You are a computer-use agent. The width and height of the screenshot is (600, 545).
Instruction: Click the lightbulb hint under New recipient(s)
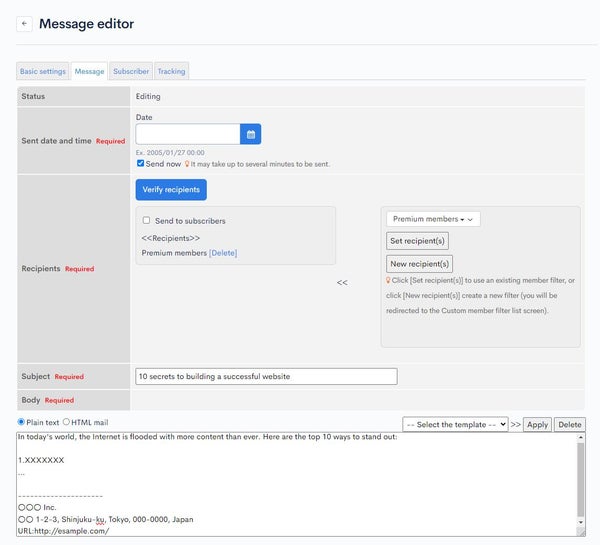pos(388,280)
